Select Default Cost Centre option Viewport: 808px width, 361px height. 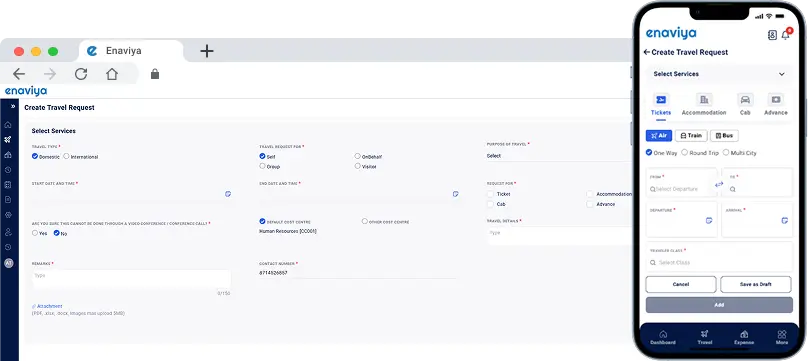[x=262, y=221]
